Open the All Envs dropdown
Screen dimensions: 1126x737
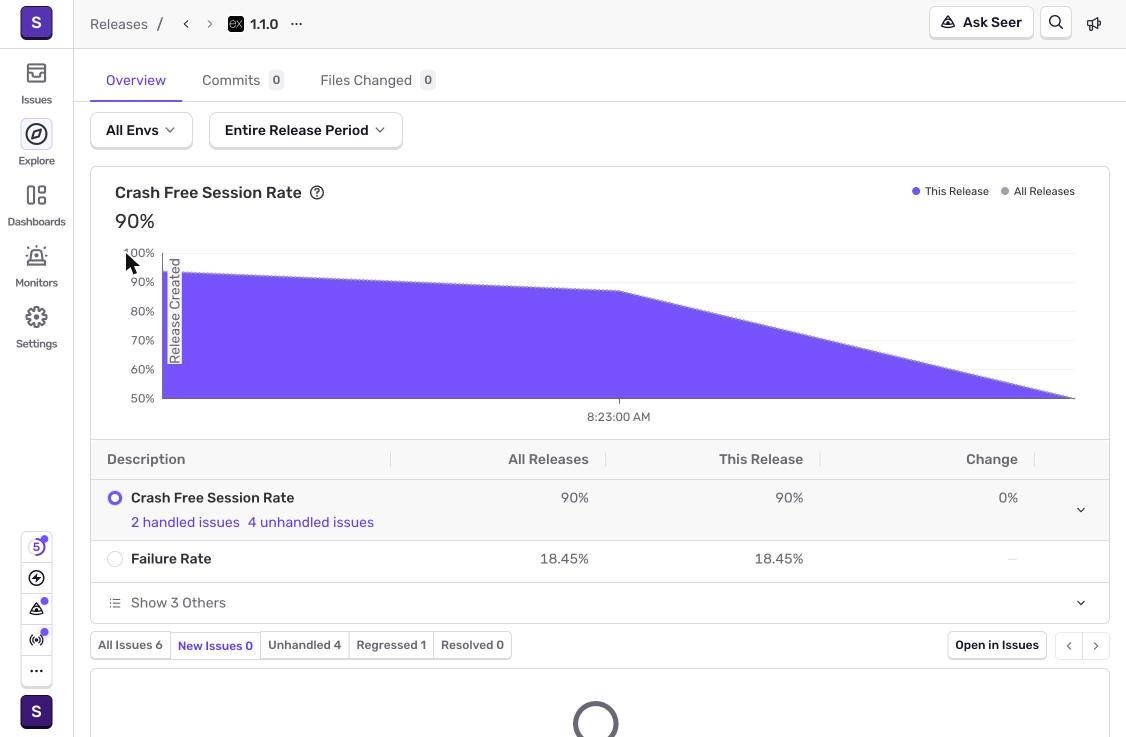(x=141, y=130)
